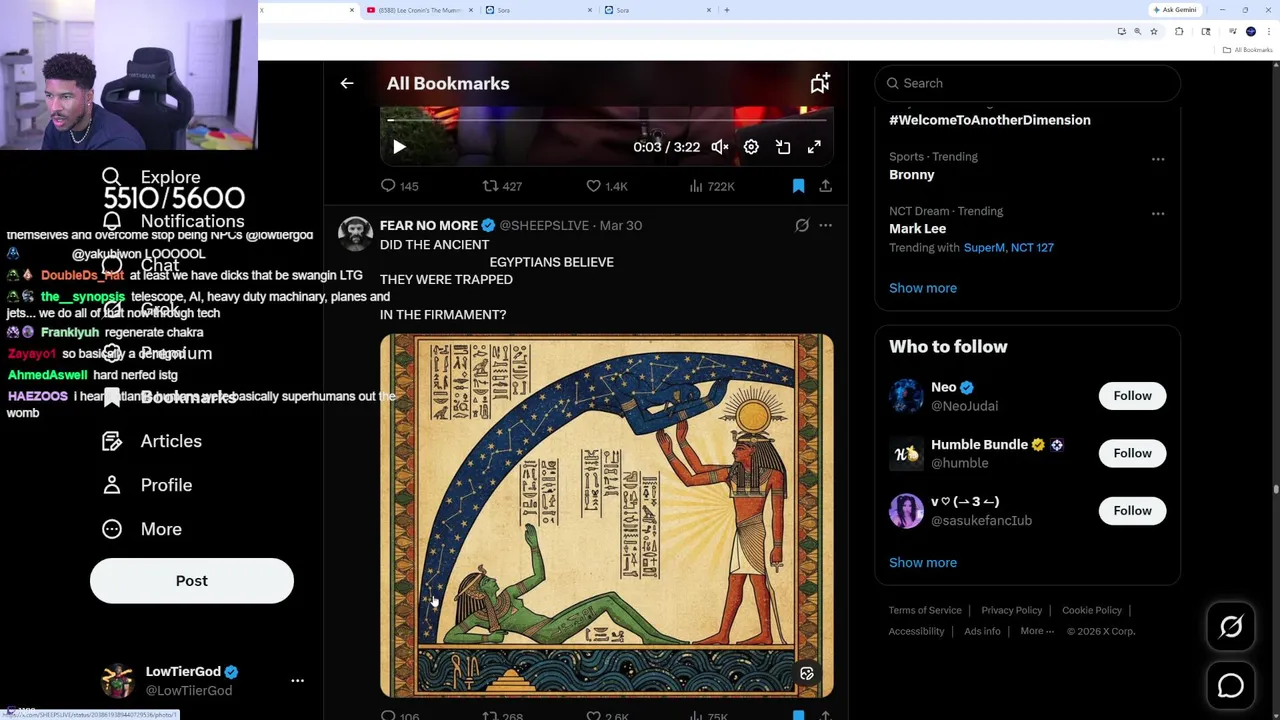Open account menu dots beside LowTierGod
The height and width of the screenshot is (720, 1280).
pyautogui.click(x=297, y=681)
